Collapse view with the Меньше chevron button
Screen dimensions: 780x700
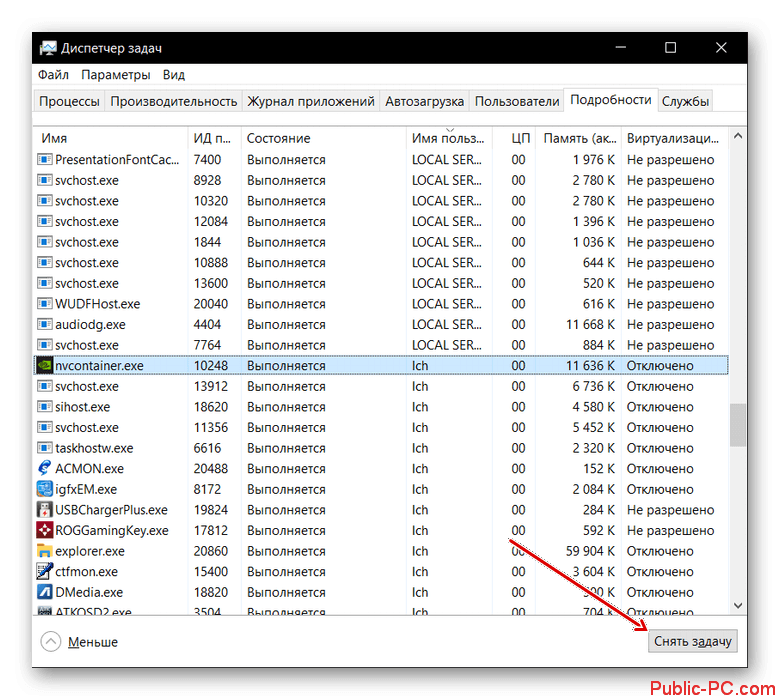[x=51, y=642]
